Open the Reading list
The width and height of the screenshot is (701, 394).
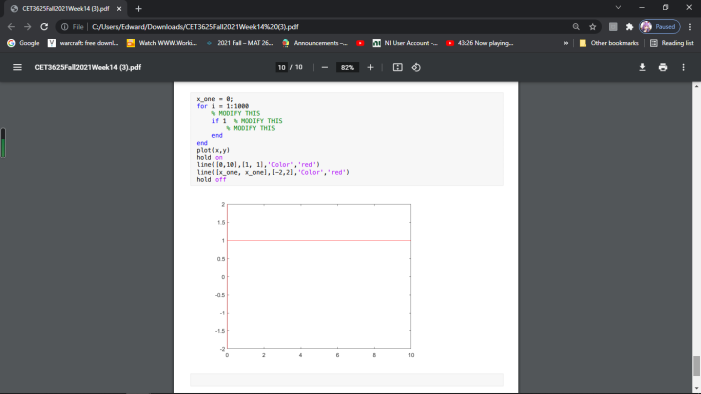[672, 43]
